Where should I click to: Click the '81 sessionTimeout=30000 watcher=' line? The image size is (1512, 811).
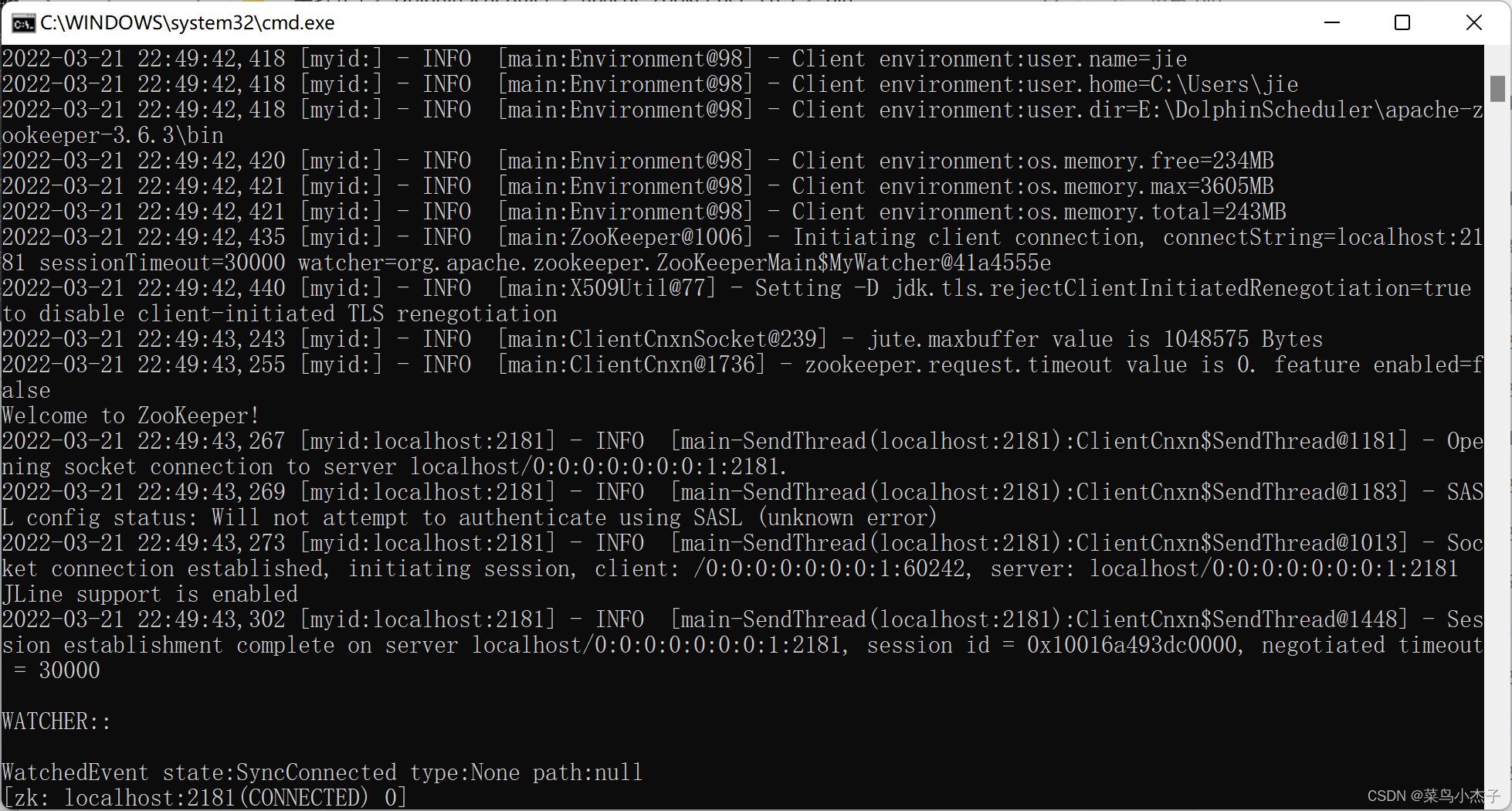(x=527, y=263)
